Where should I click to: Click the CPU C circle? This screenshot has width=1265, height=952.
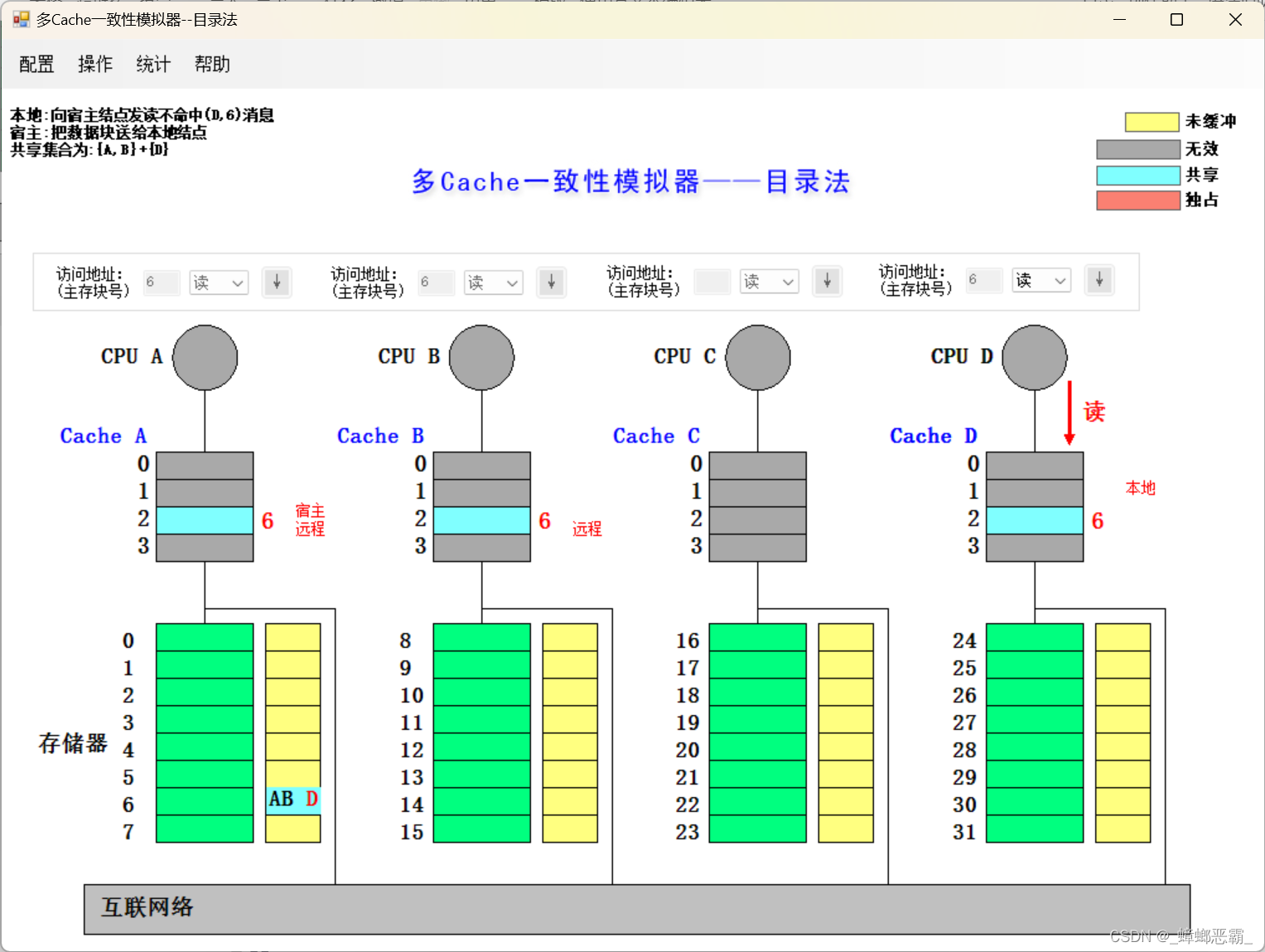coord(758,357)
